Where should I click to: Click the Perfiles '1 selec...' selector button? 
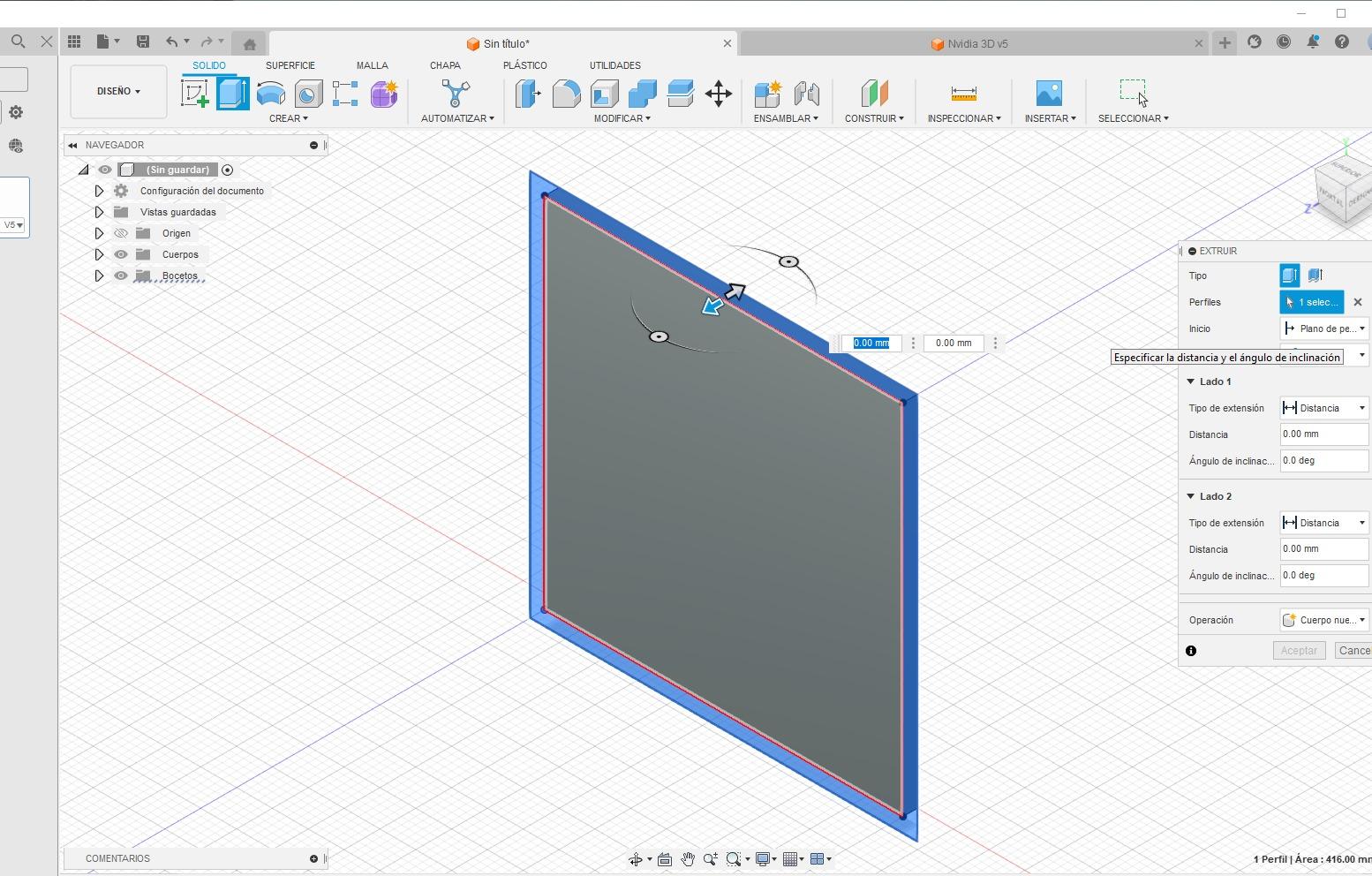click(x=1312, y=302)
